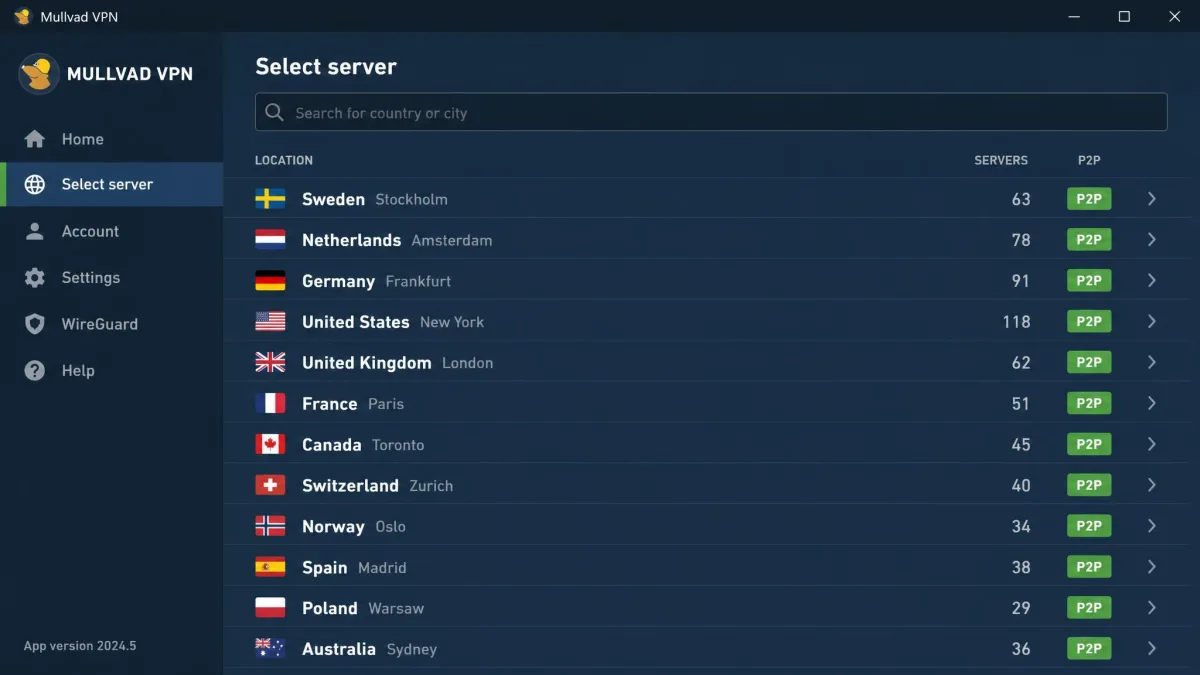Image resolution: width=1200 pixels, height=675 pixels.
Task: Select the Norway Oslo location text
Action: click(354, 526)
